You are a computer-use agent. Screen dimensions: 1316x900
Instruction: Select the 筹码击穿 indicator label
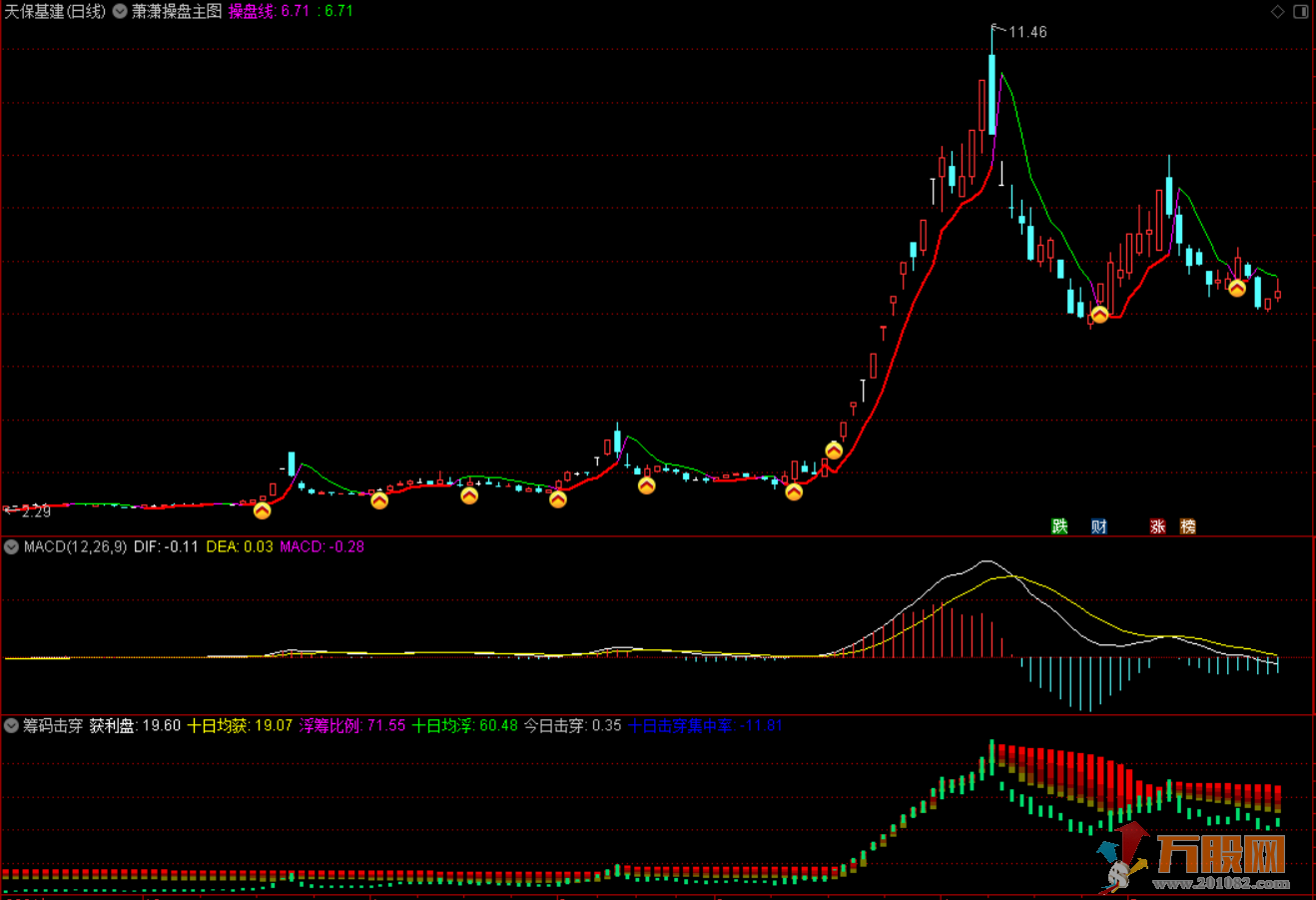(53, 725)
